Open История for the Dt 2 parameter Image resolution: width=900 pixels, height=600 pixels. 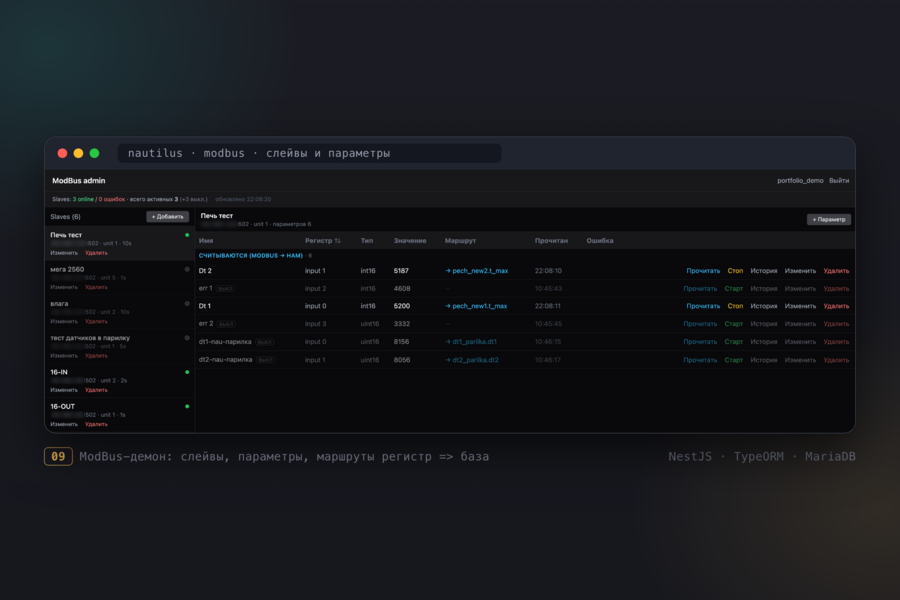pos(764,271)
